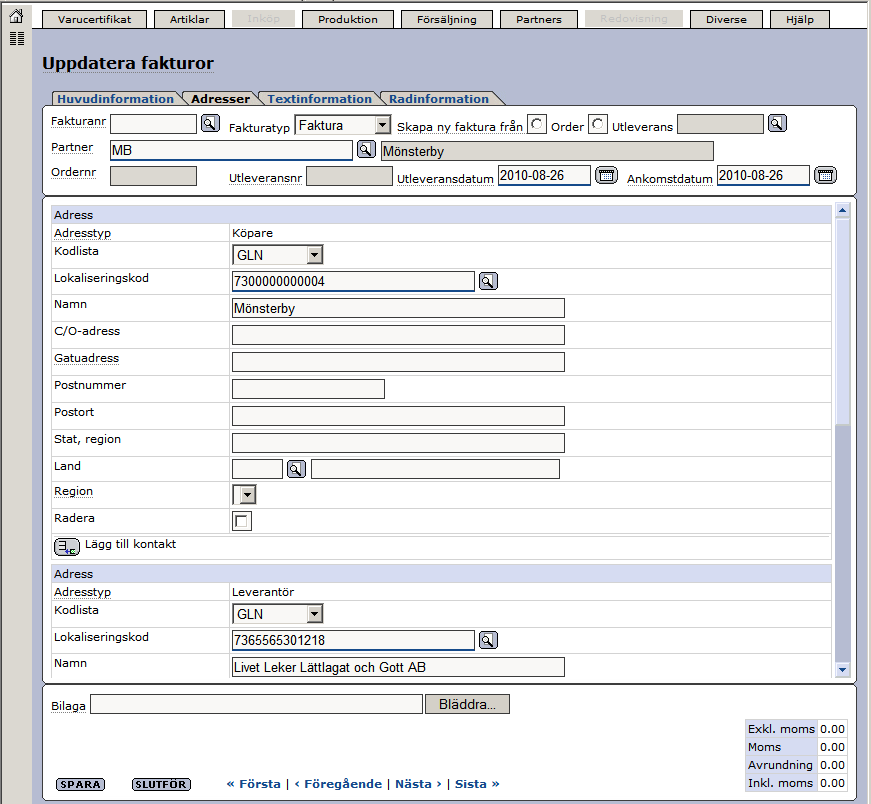The image size is (871, 804).
Task: Tick the Radera checkbox
Action: tap(242, 521)
